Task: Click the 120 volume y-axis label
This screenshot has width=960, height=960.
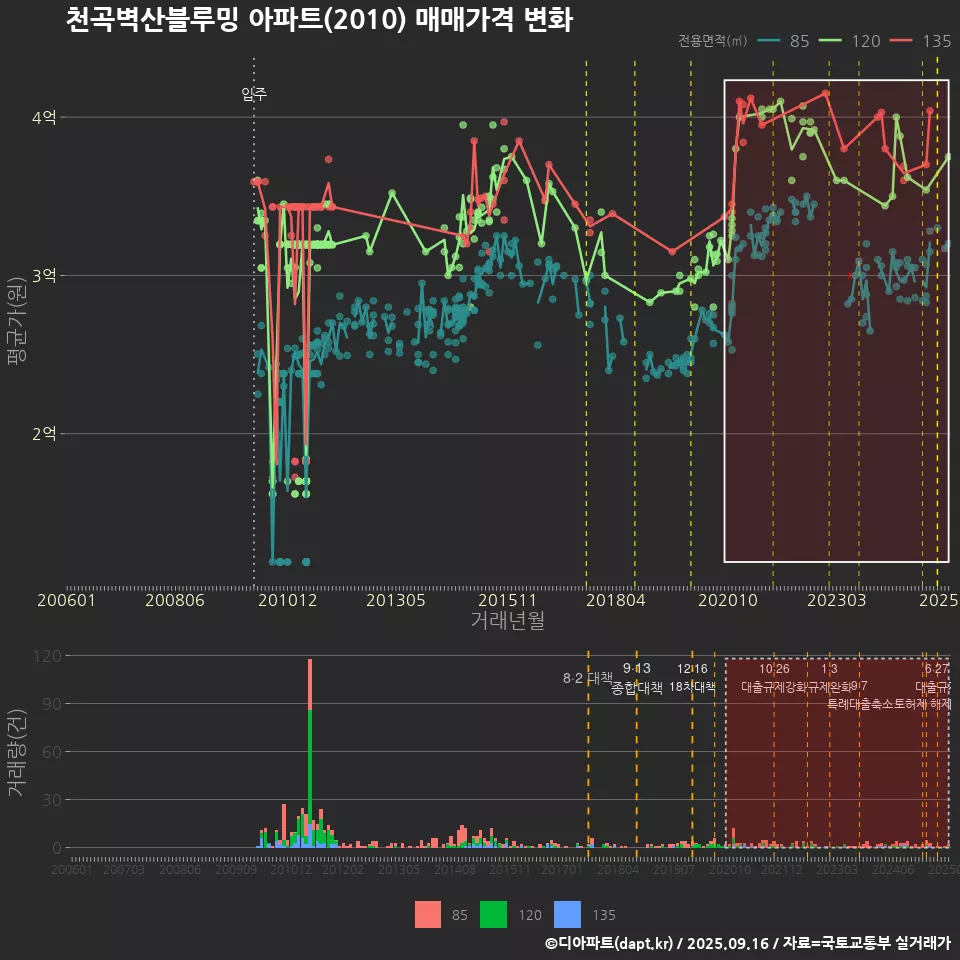Action: (x=47, y=656)
